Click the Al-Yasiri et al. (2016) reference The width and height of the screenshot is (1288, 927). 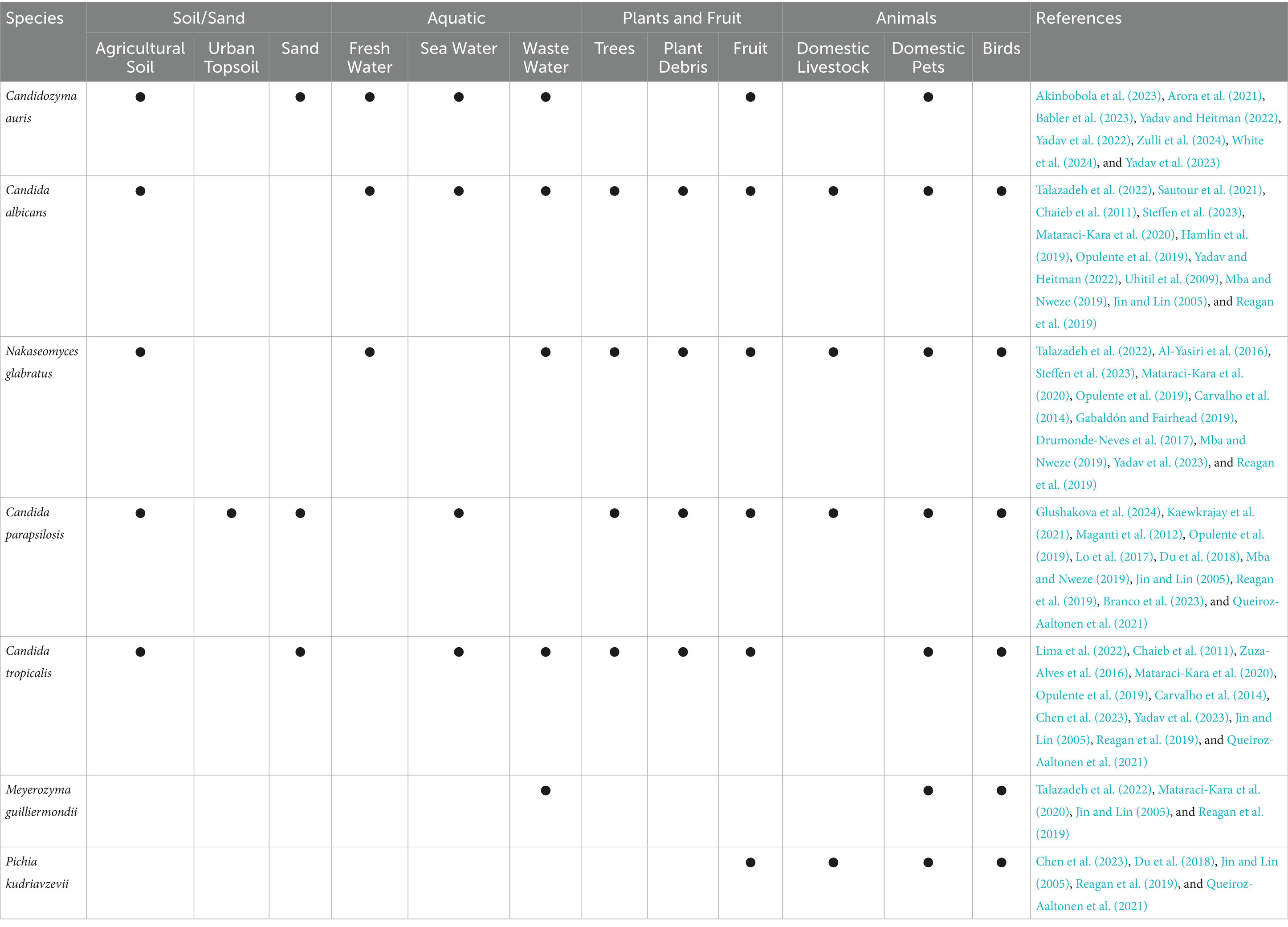click(1212, 351)
